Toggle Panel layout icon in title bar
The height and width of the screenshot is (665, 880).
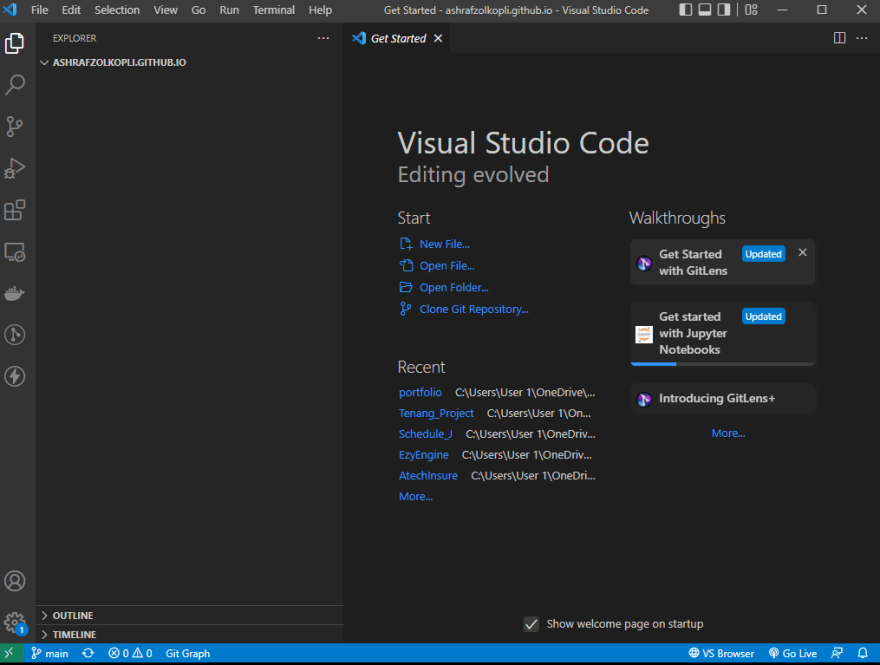point(705,10)
